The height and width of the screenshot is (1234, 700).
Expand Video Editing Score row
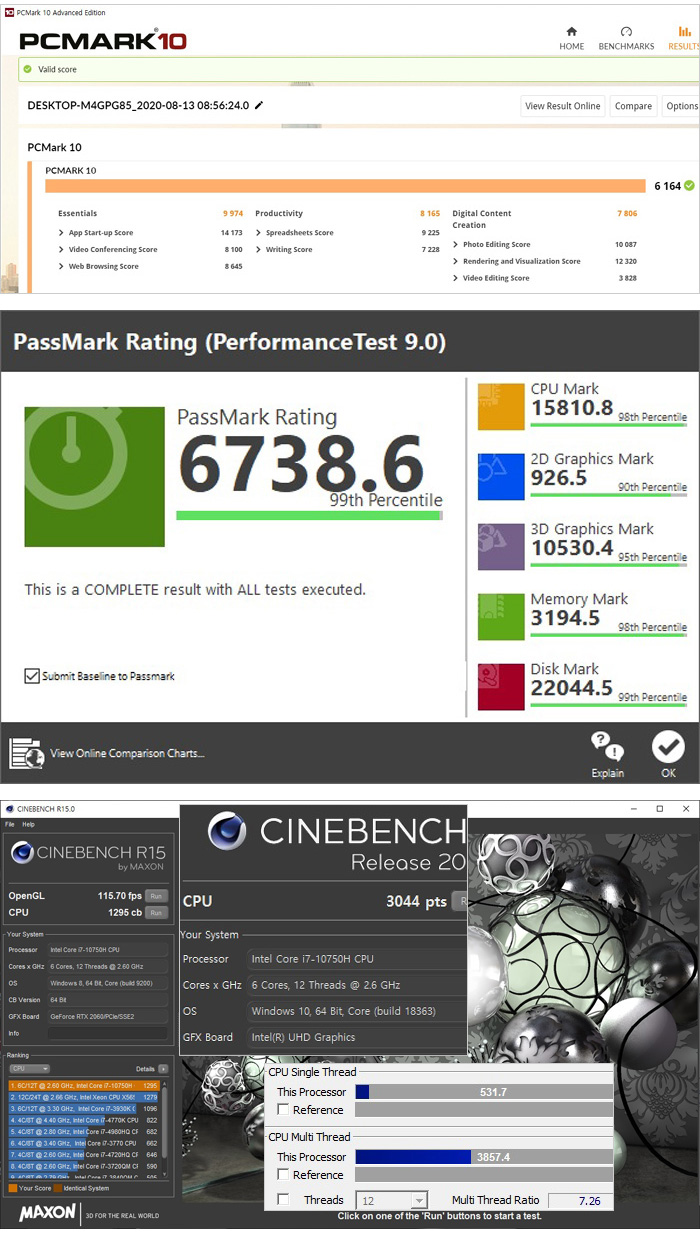coord(455,278)
